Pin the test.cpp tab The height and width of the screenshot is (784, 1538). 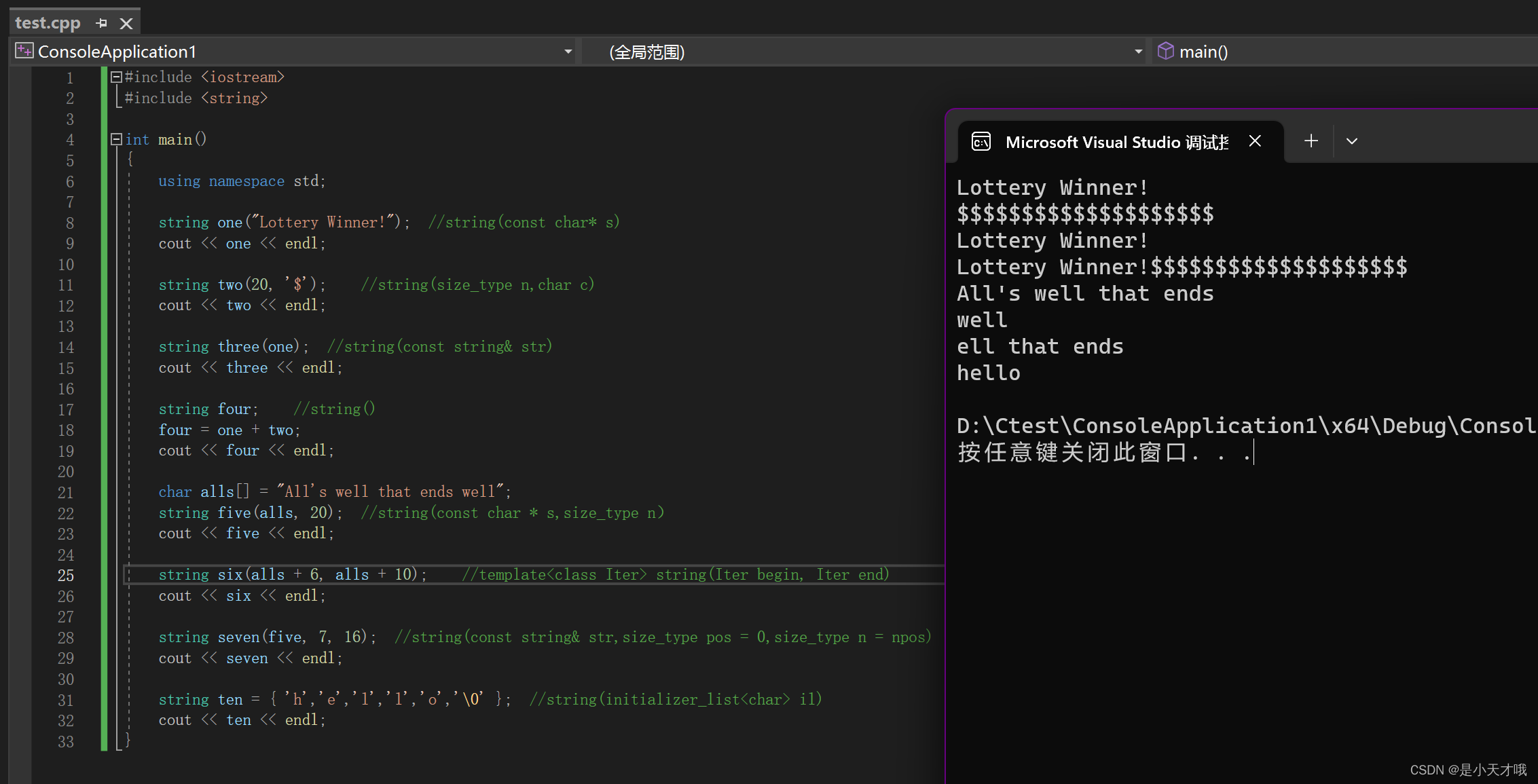(x=102, y=22)
